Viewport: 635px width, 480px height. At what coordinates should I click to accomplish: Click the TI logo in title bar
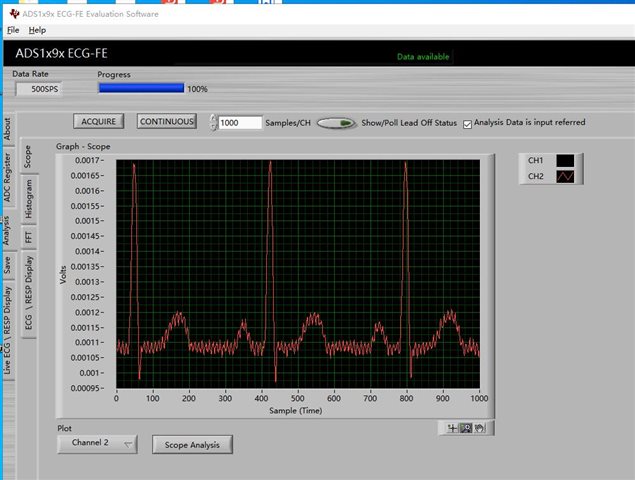tap(14, 14)
